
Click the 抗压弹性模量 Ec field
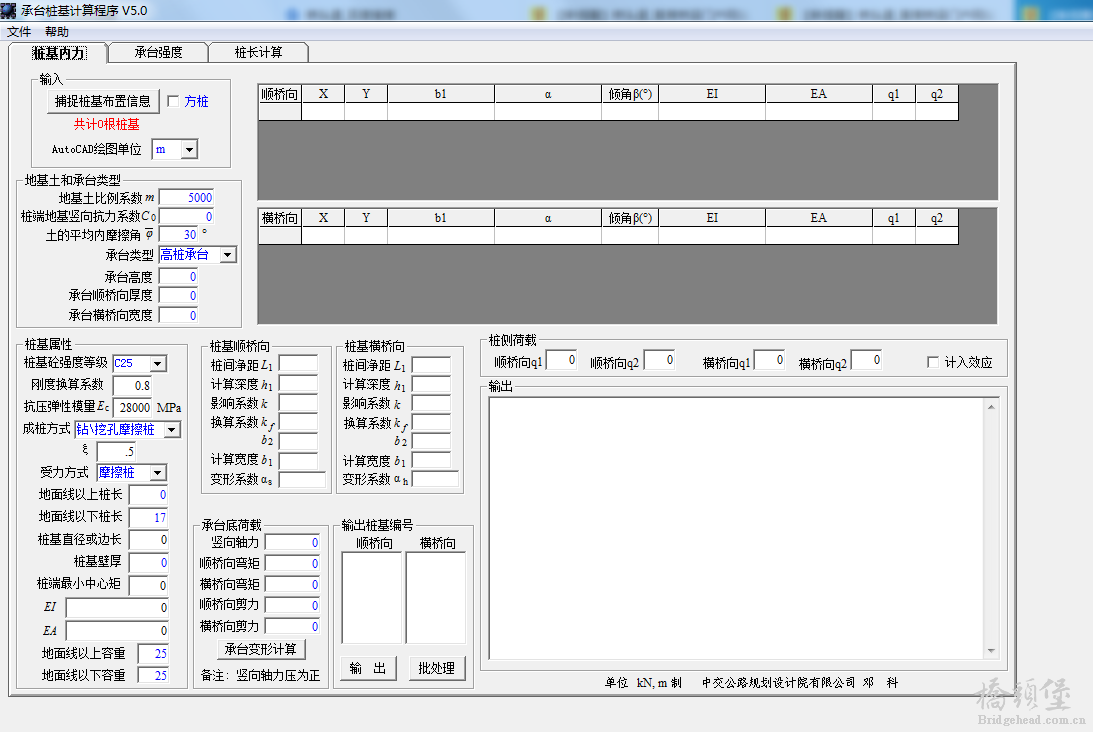coord(132,407)
